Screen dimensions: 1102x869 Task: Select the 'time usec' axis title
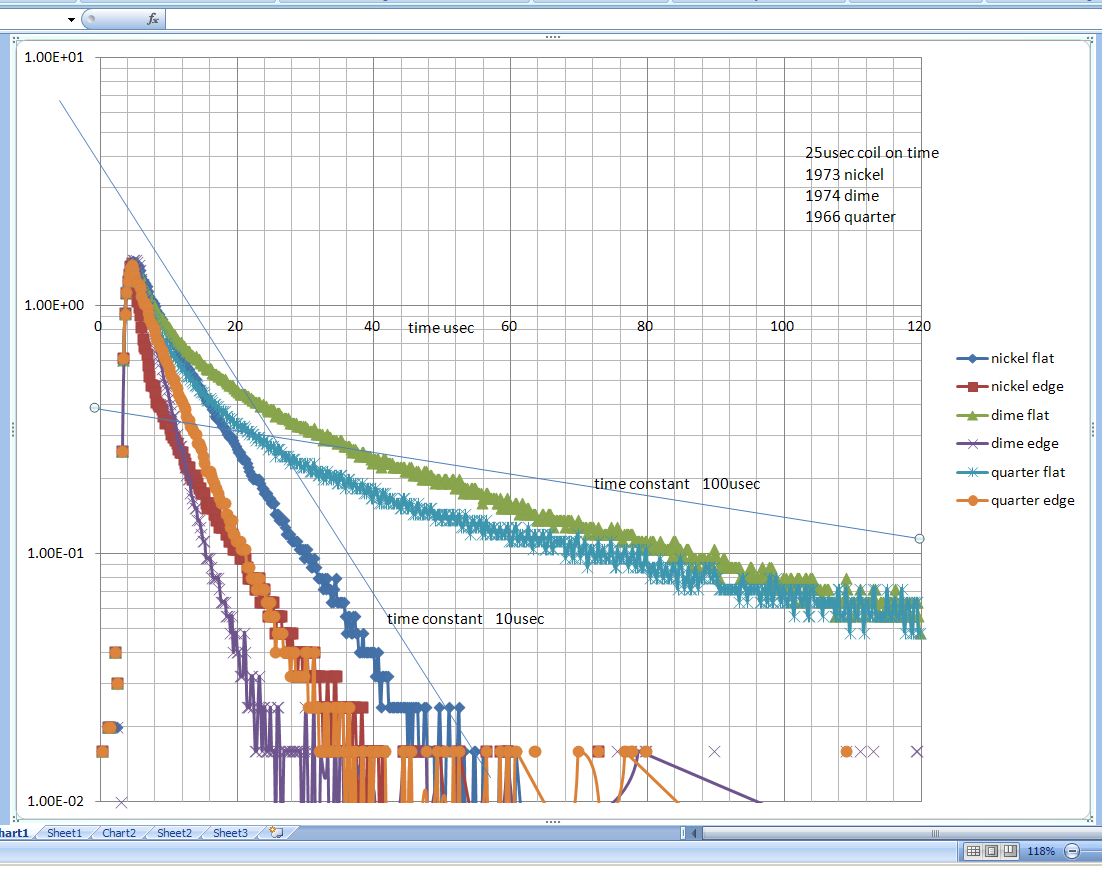pos(441,328)
